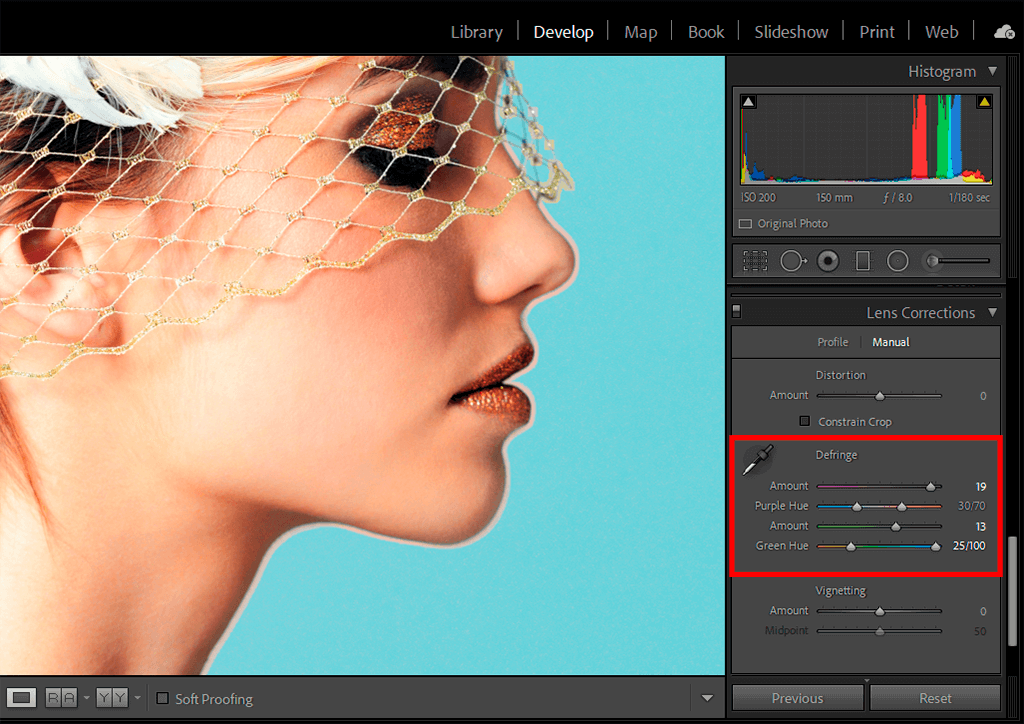The width and height of the screenshot is (1024, 724).
Task: Click the Defringe eyedropper color selector
Action: click(x=759, y=460)
